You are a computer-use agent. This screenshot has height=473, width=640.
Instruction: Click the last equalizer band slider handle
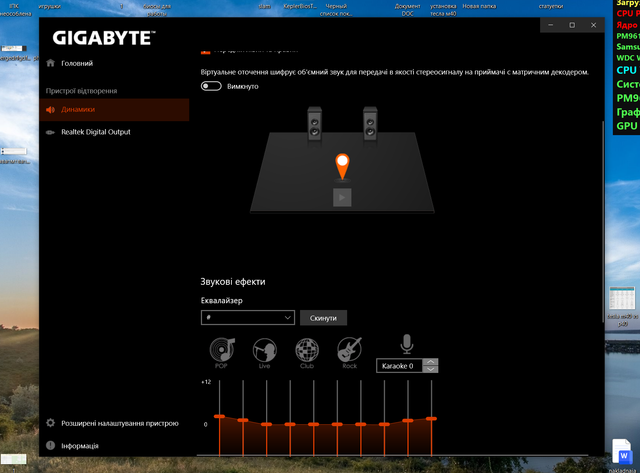tap(431, 419)
